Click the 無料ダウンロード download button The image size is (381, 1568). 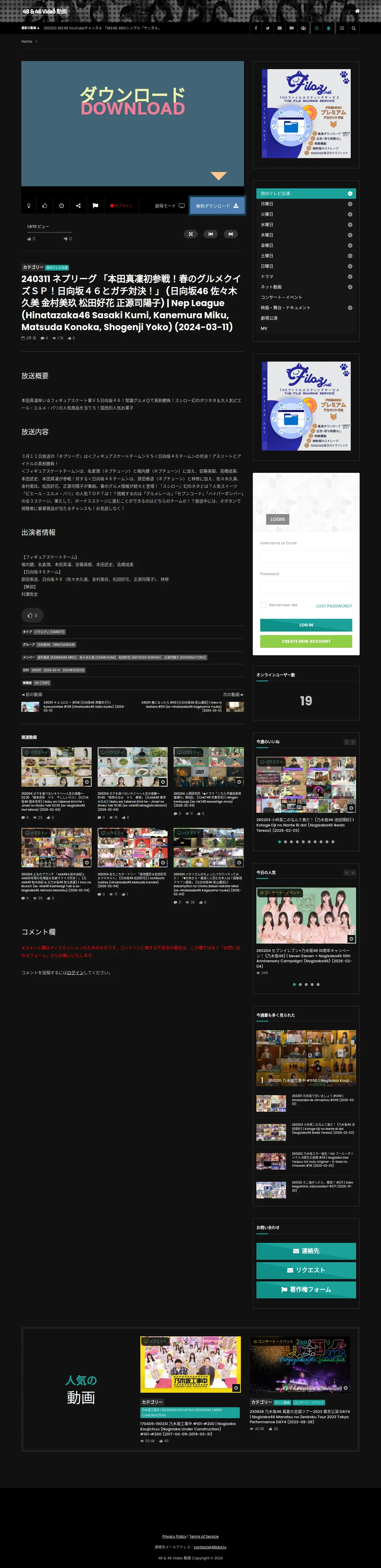coord(217,206)
